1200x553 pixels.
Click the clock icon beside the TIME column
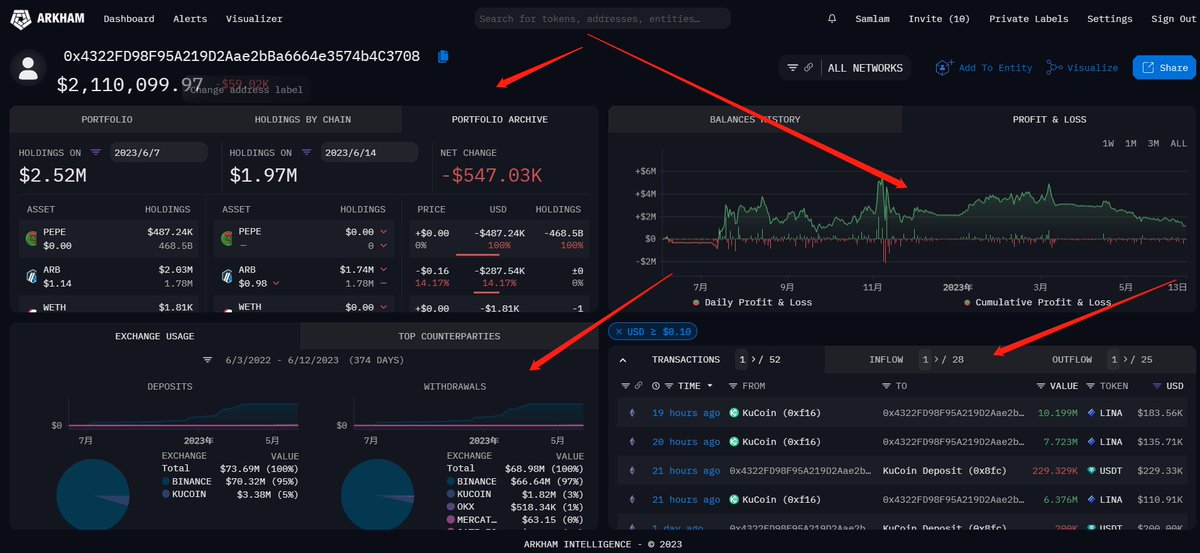point(656,385)
